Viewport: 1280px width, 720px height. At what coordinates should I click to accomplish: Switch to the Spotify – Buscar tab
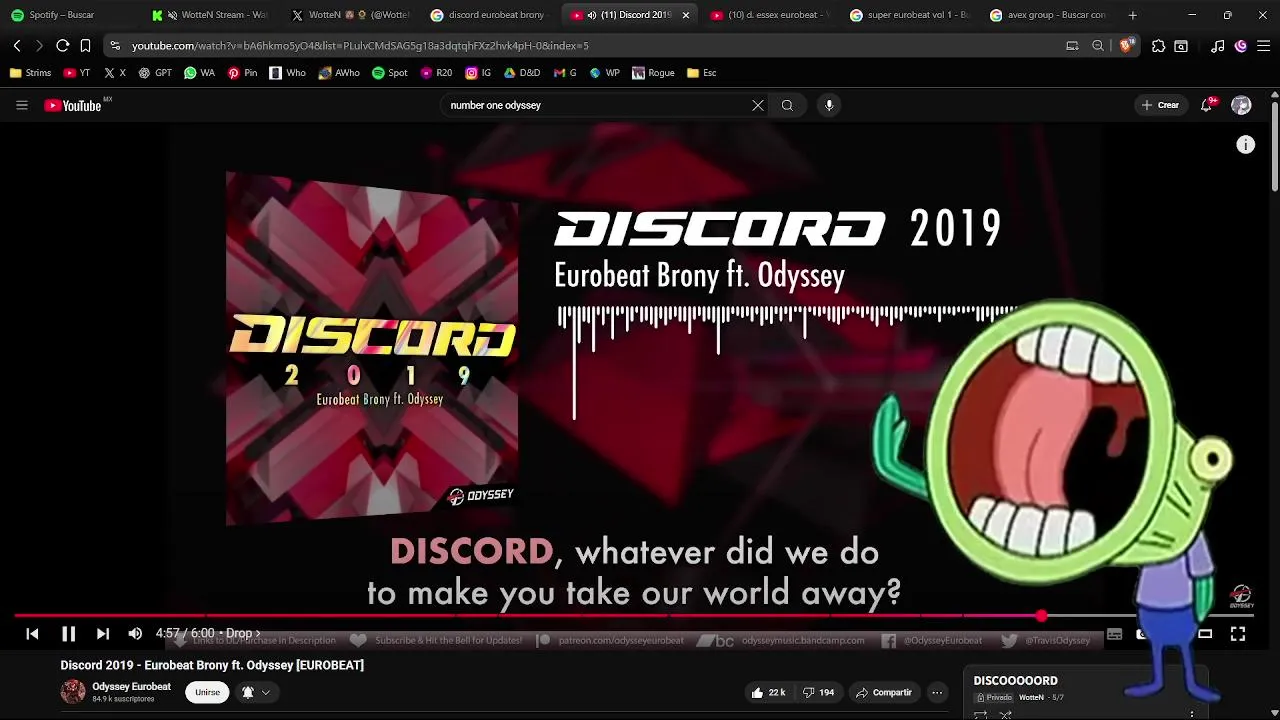[70, 15]
